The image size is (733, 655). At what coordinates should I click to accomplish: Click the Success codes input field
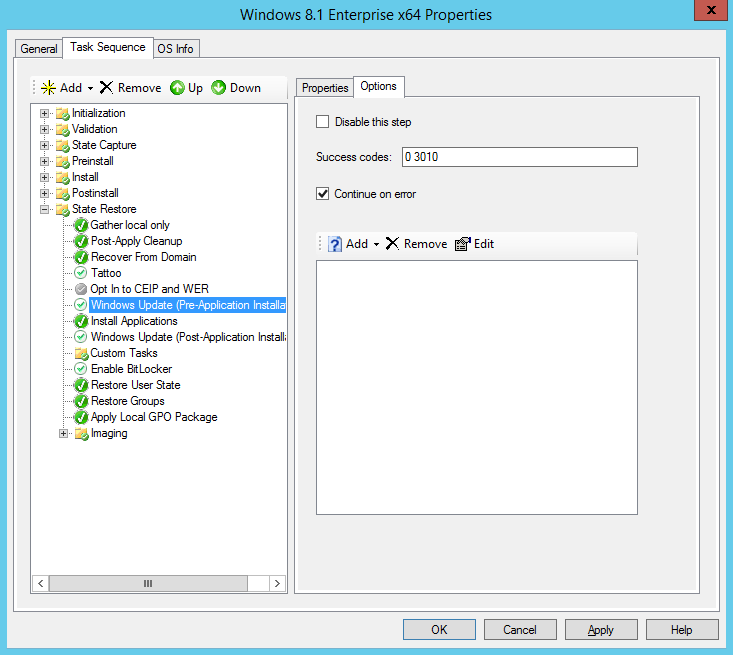click(x=519, y=157)
